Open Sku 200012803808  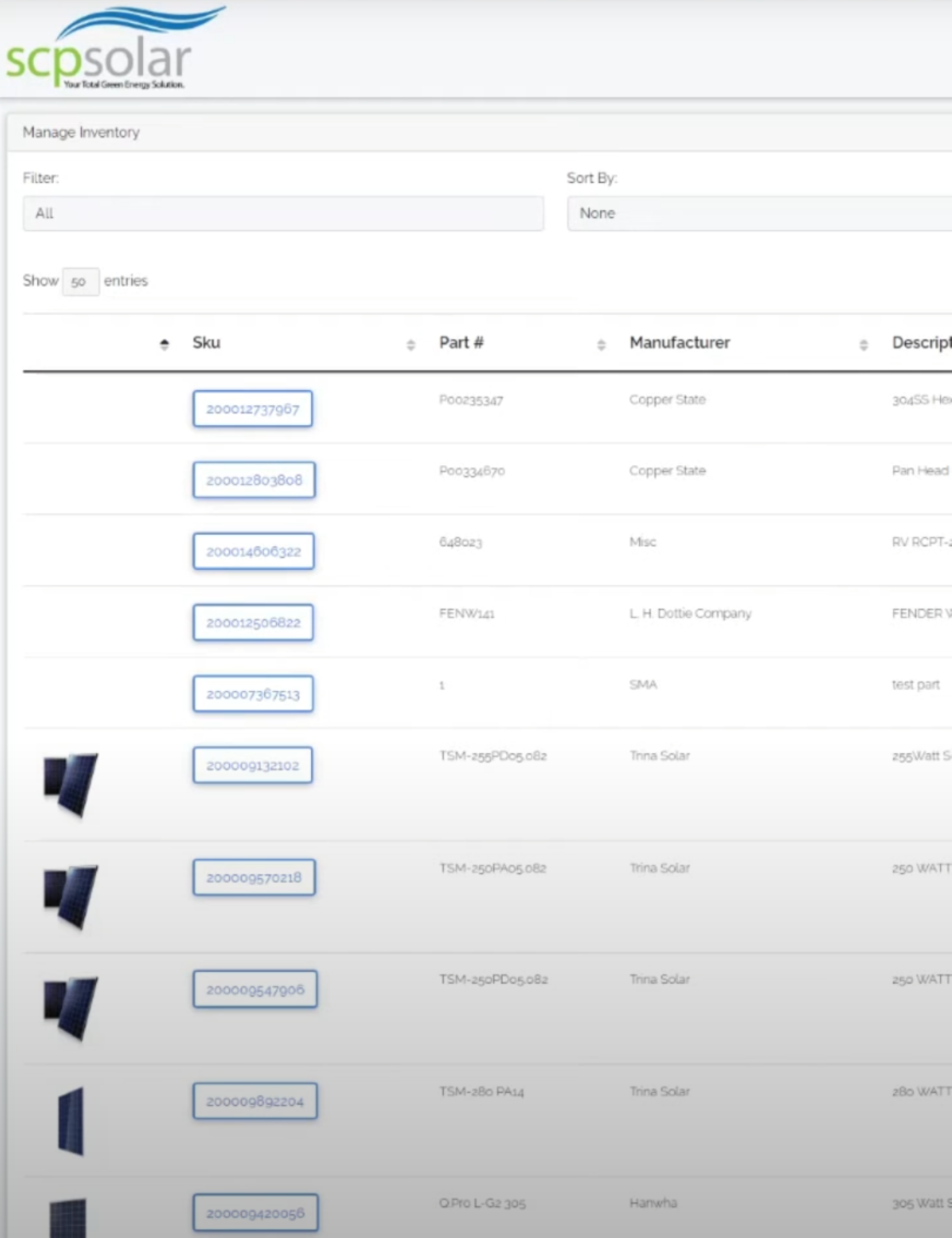coord(254,480)
